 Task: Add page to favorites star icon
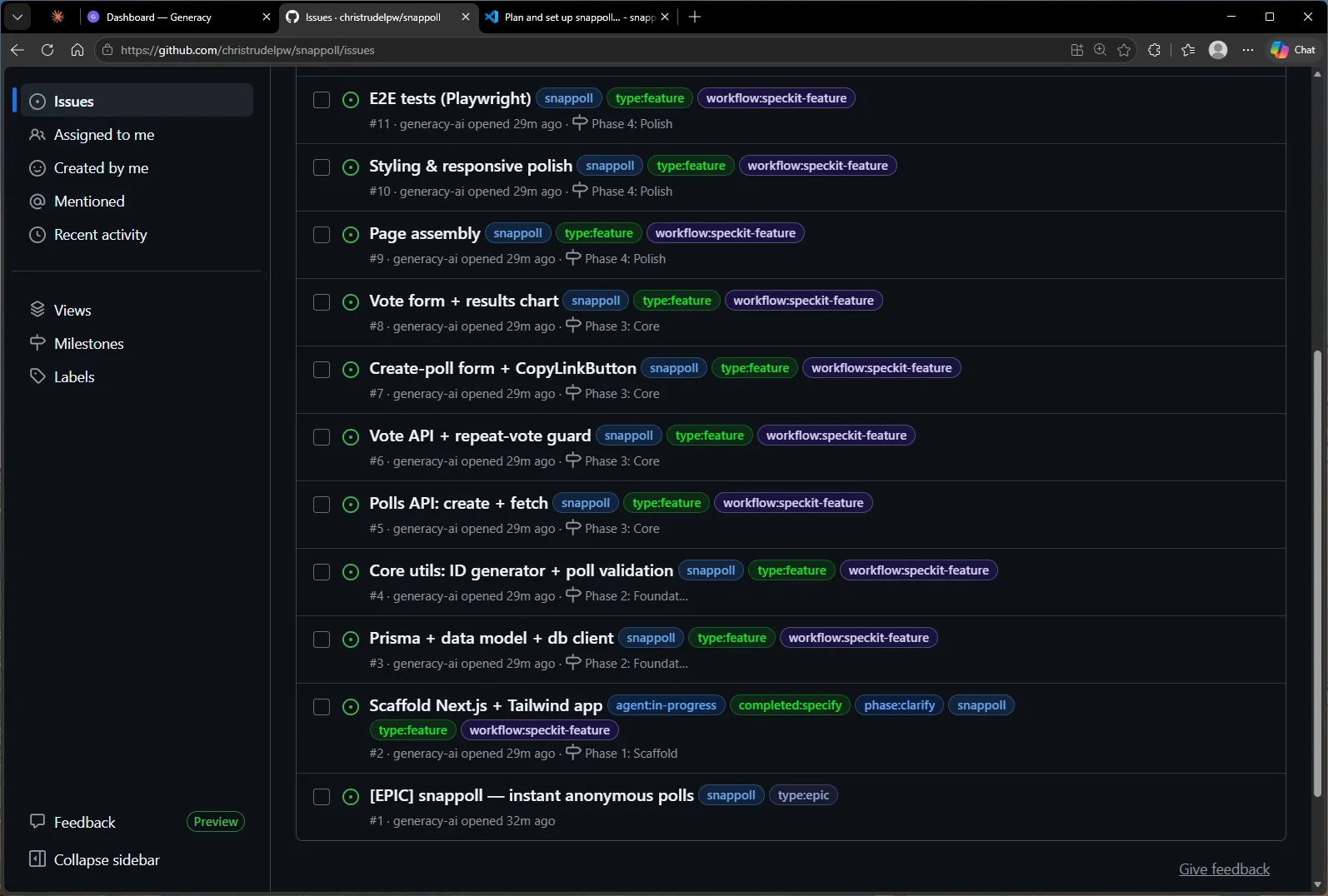(x=1124, y=50)
